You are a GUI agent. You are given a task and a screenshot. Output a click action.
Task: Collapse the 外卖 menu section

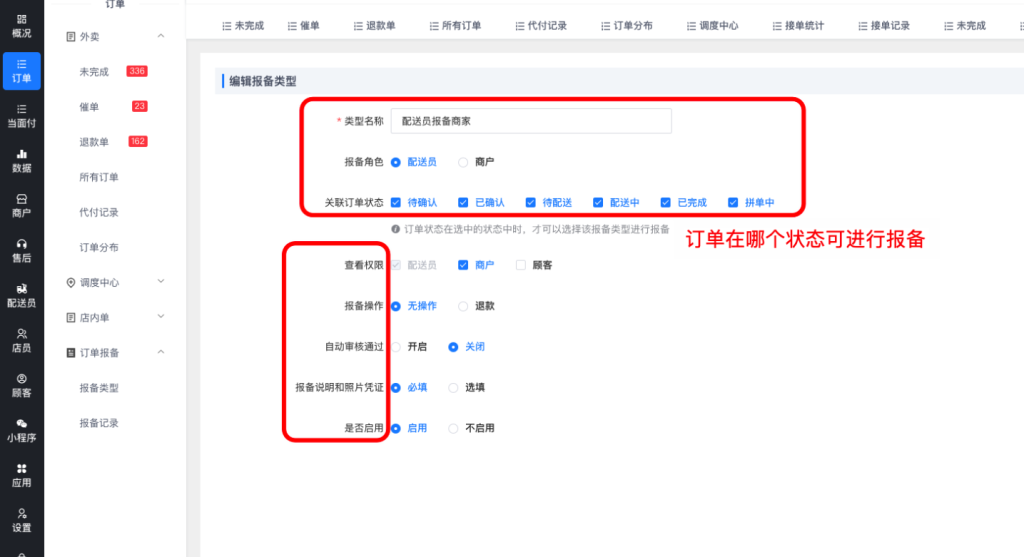161,37
